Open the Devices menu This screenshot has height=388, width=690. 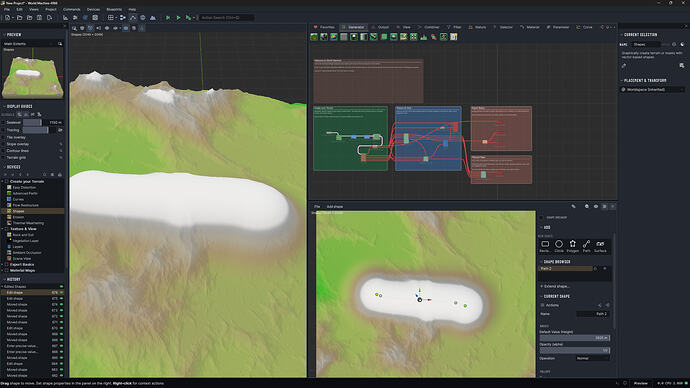pos(93,9)
